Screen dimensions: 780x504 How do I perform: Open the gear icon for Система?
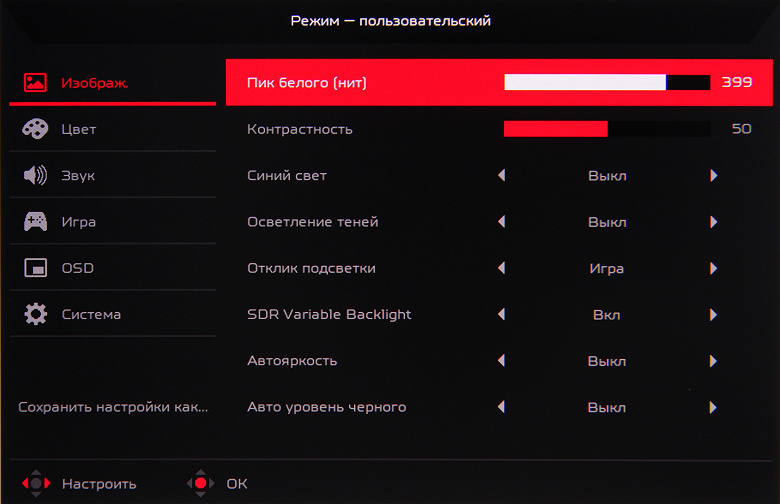(x=36, y=314)
